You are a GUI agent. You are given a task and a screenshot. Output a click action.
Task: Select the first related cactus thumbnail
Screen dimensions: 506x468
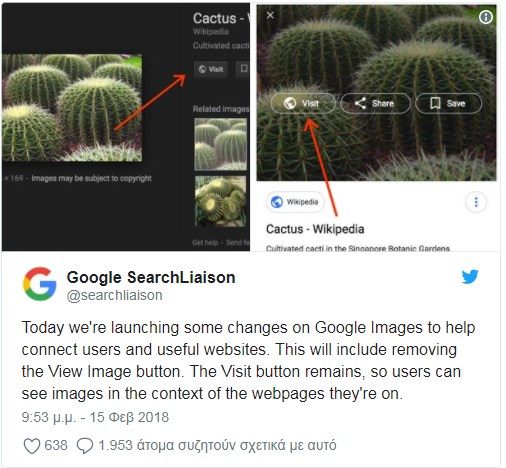click(221, 144)
